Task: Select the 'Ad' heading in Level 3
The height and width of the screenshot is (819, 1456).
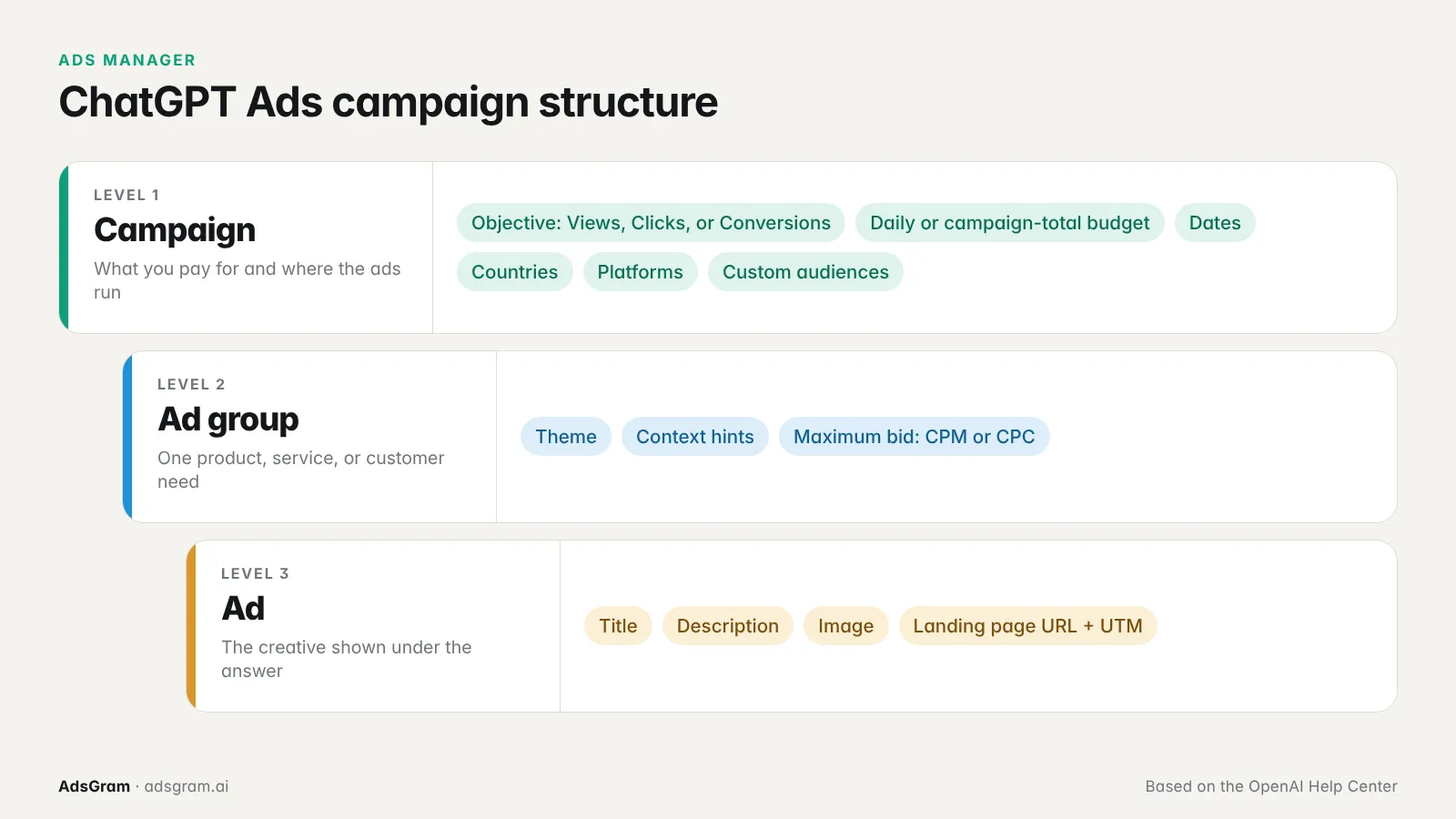Action: 243,608
